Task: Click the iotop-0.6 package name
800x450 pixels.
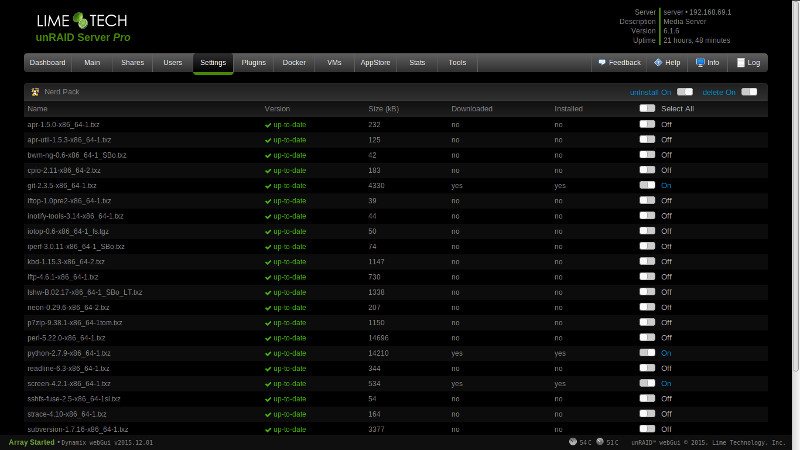Action: point(68,232)
